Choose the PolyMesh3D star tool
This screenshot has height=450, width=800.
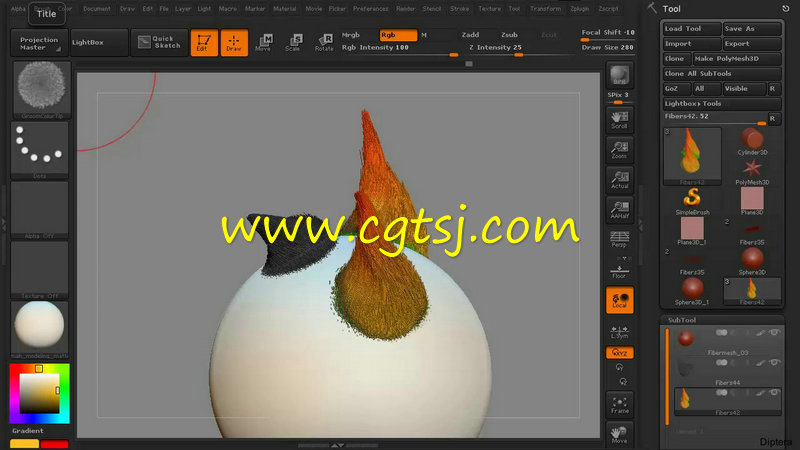coord(752,171)
